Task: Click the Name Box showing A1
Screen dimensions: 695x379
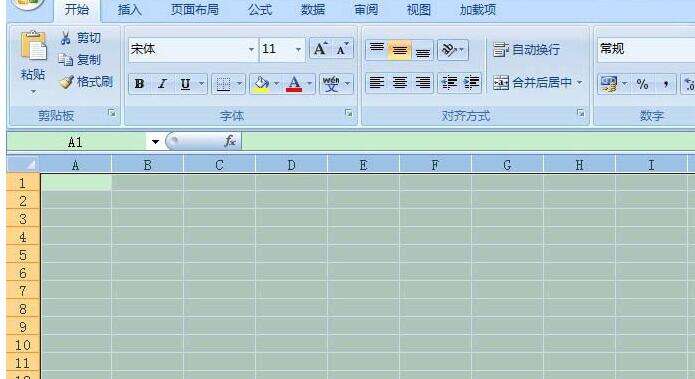Action: click(77, 142)
